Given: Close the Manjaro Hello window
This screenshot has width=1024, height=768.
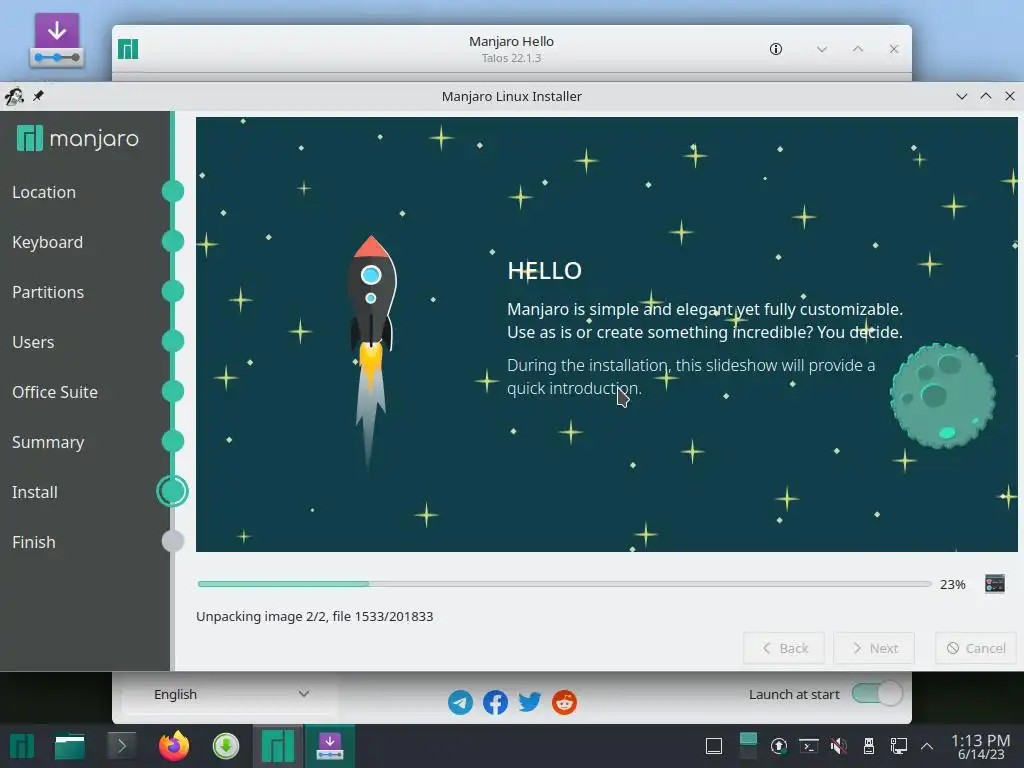Looking at the screenshot, I should tap(894, 49).
